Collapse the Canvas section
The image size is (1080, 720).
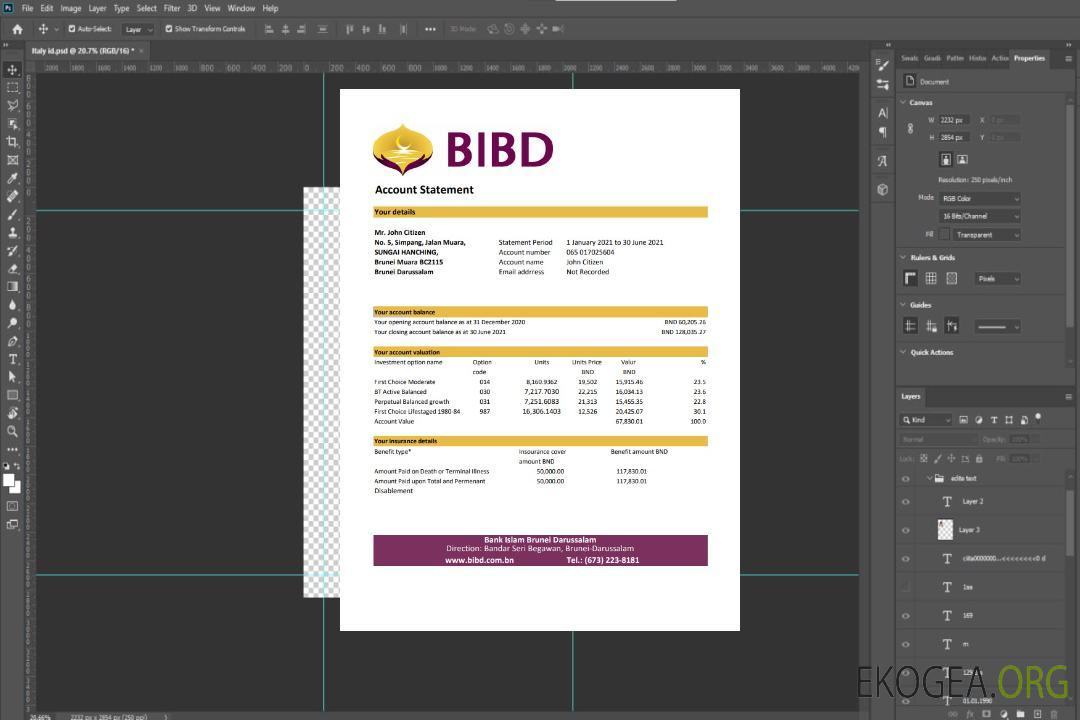(x=903, y=103)
